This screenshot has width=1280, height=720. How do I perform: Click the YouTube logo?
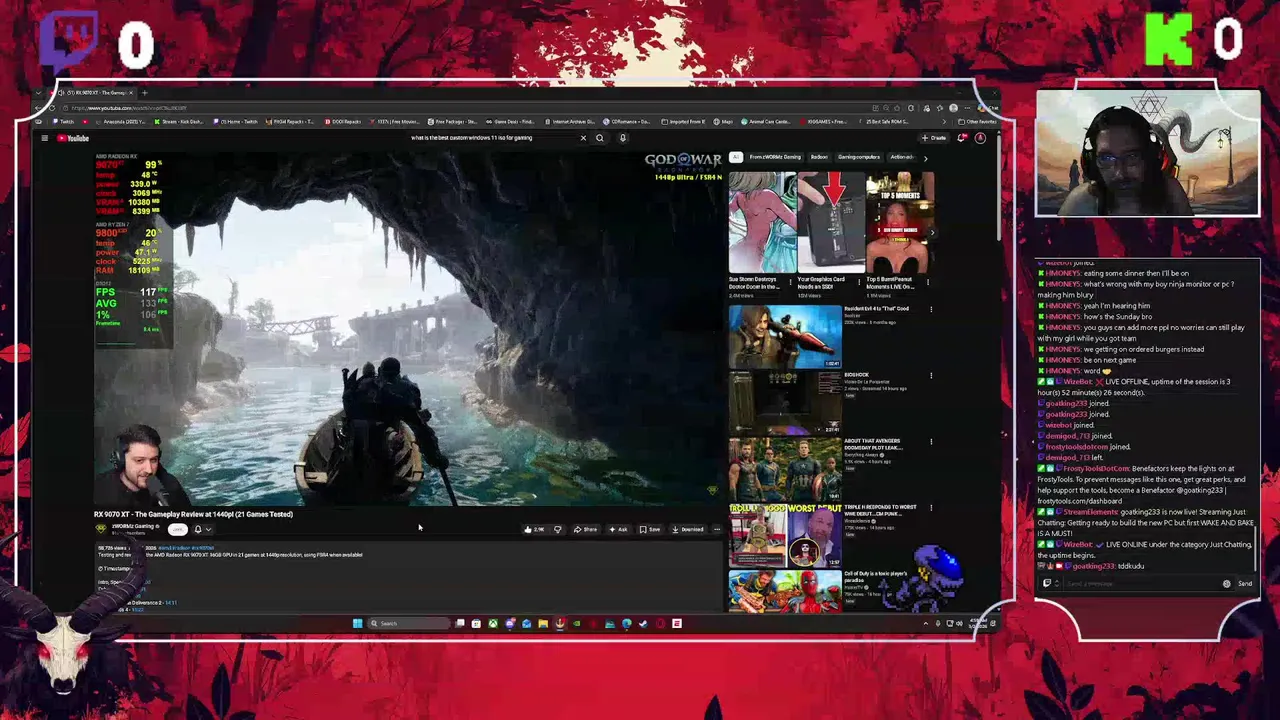[72, 138]
